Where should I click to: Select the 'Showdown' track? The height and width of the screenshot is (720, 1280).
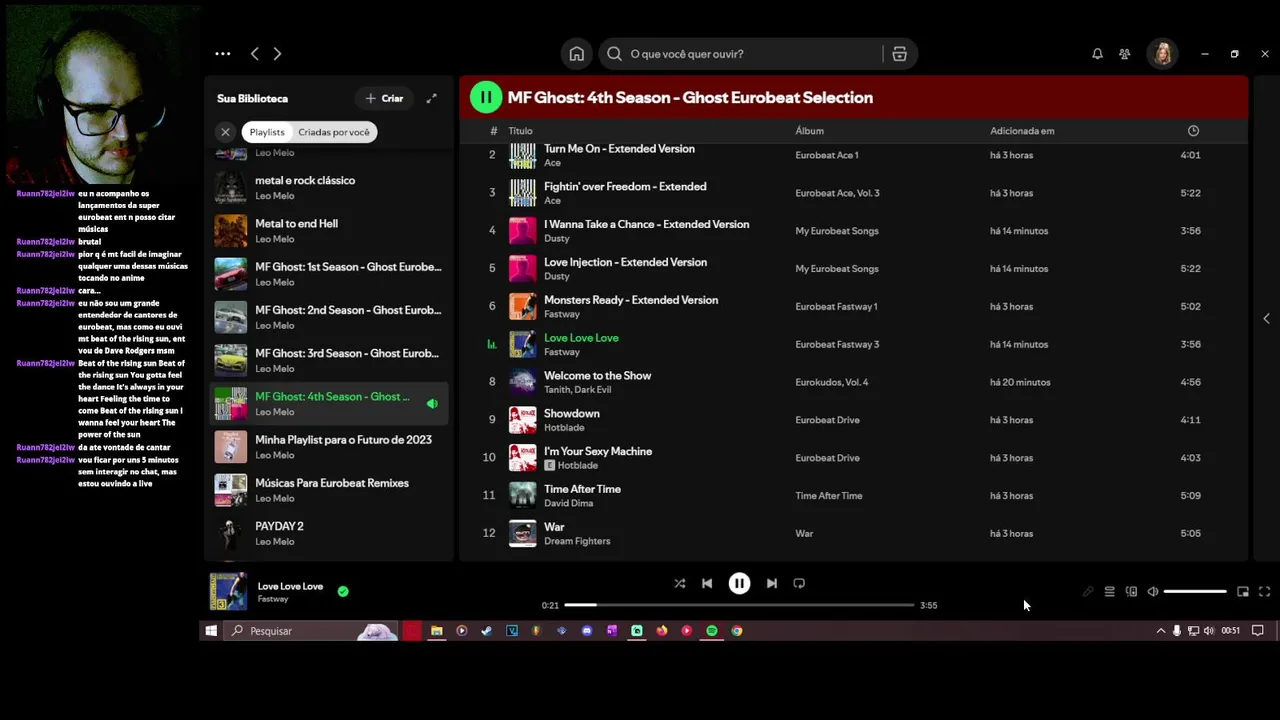(572, 414)
